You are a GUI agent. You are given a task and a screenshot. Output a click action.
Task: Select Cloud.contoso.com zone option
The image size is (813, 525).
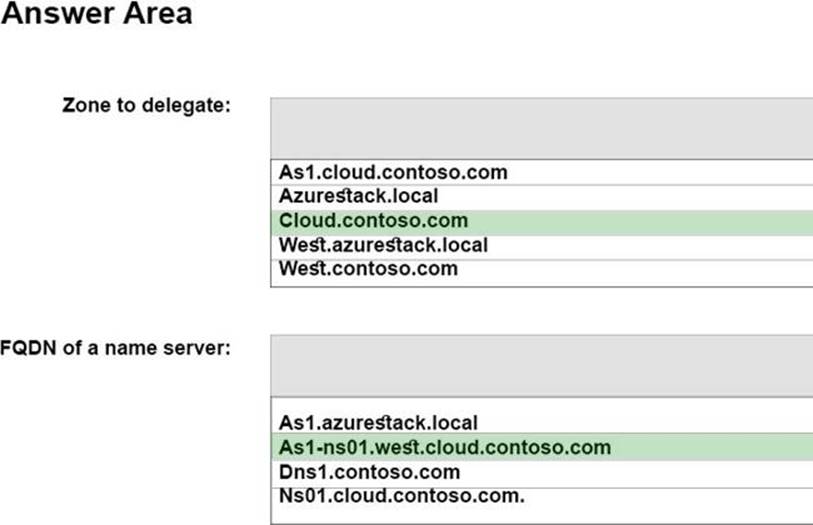(x=374, y=221)
